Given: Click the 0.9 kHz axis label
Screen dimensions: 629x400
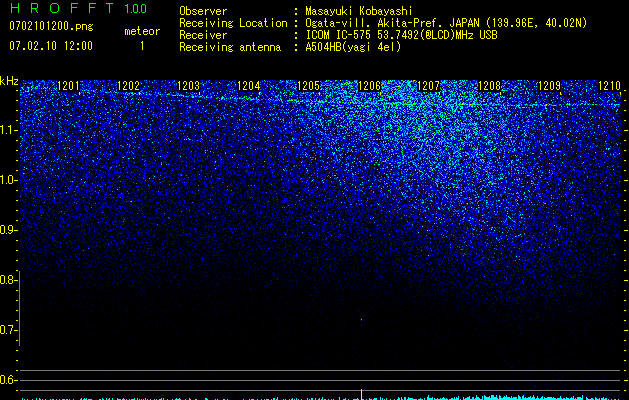Looking at the screenshot, I should [x=8, y=230].
